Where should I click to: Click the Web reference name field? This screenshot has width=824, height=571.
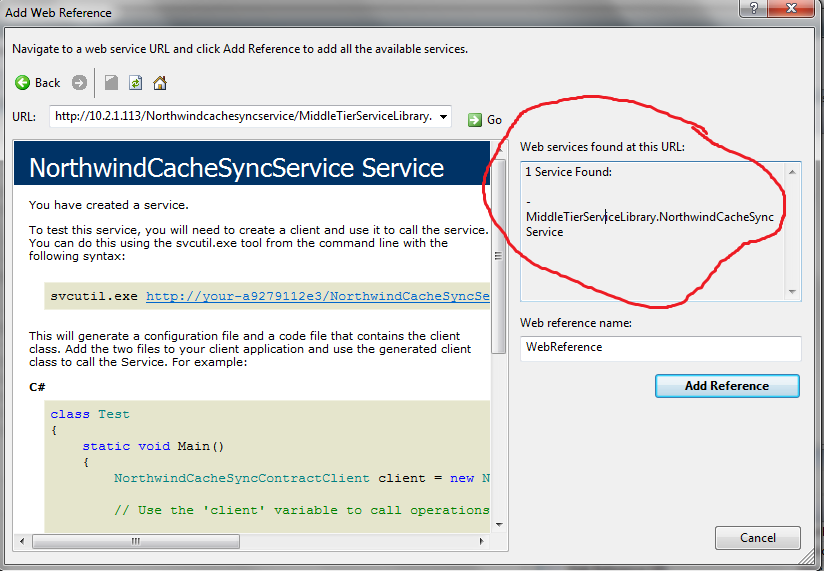coord(661,347)
